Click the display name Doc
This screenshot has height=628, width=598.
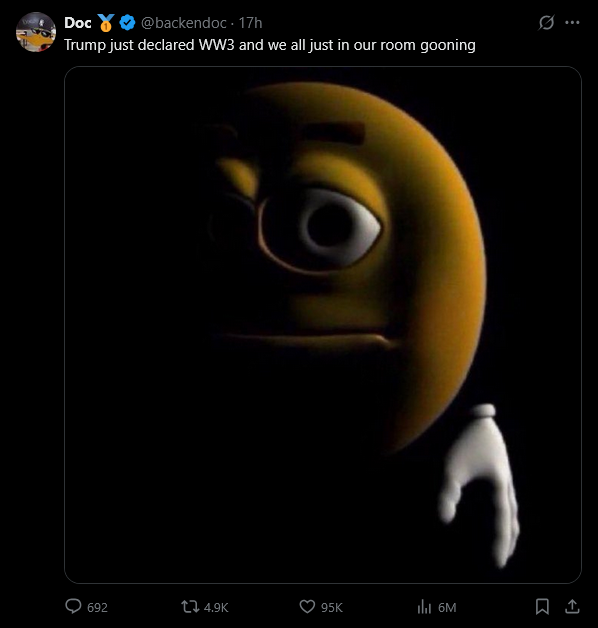(x=78, y=23)
